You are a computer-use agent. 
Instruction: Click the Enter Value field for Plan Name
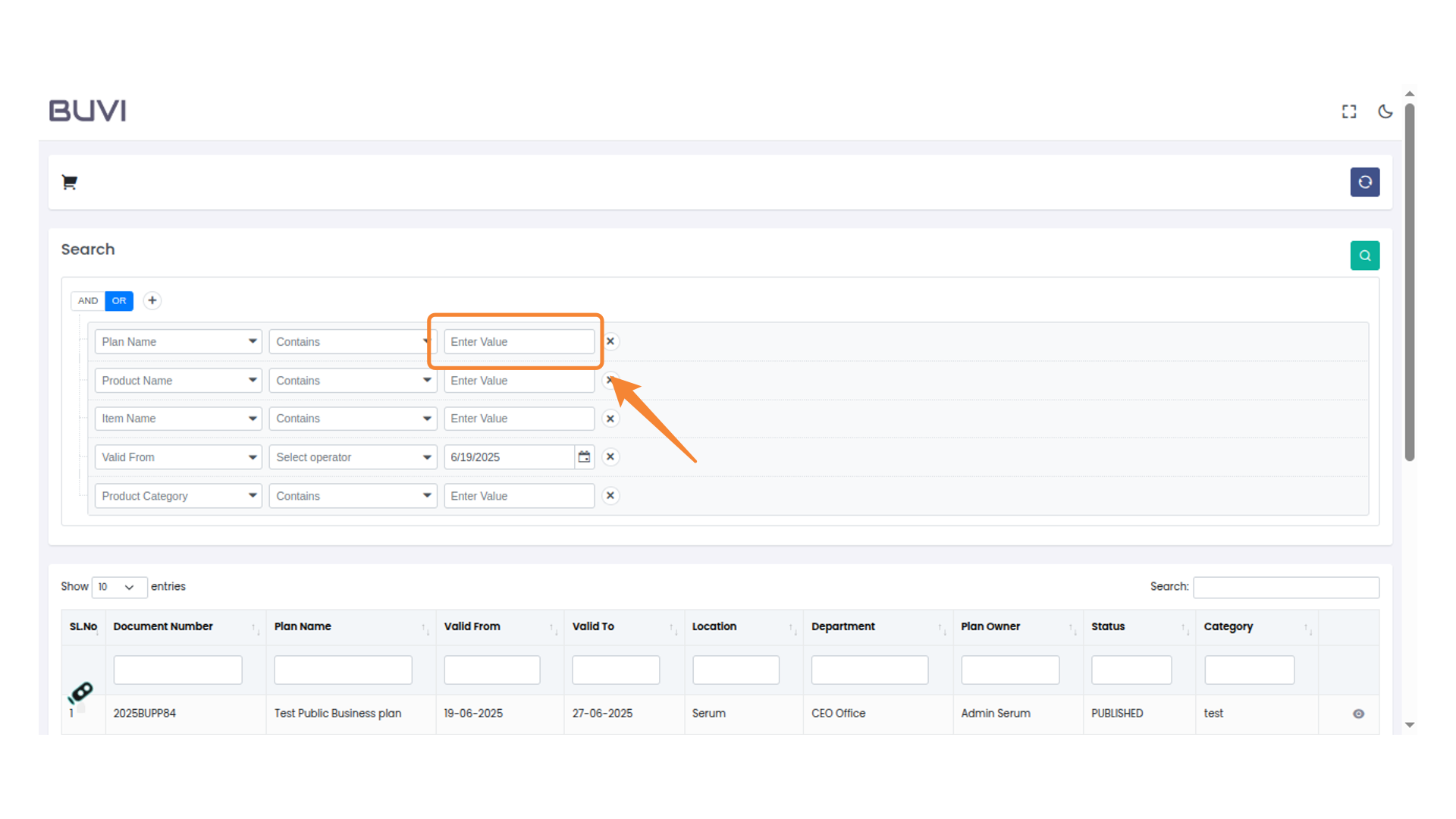tap(519, 341)
